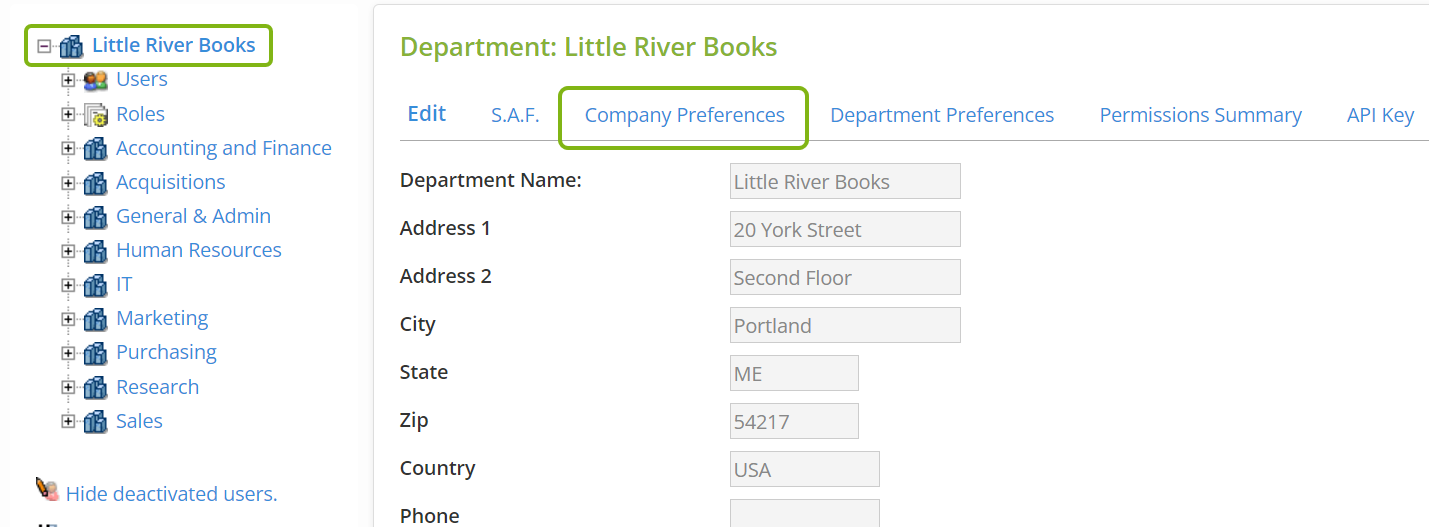Switch to the Permissions Summary tab
The width and height of the screenshot is (1429, 527).
(x=1201, y=115)
